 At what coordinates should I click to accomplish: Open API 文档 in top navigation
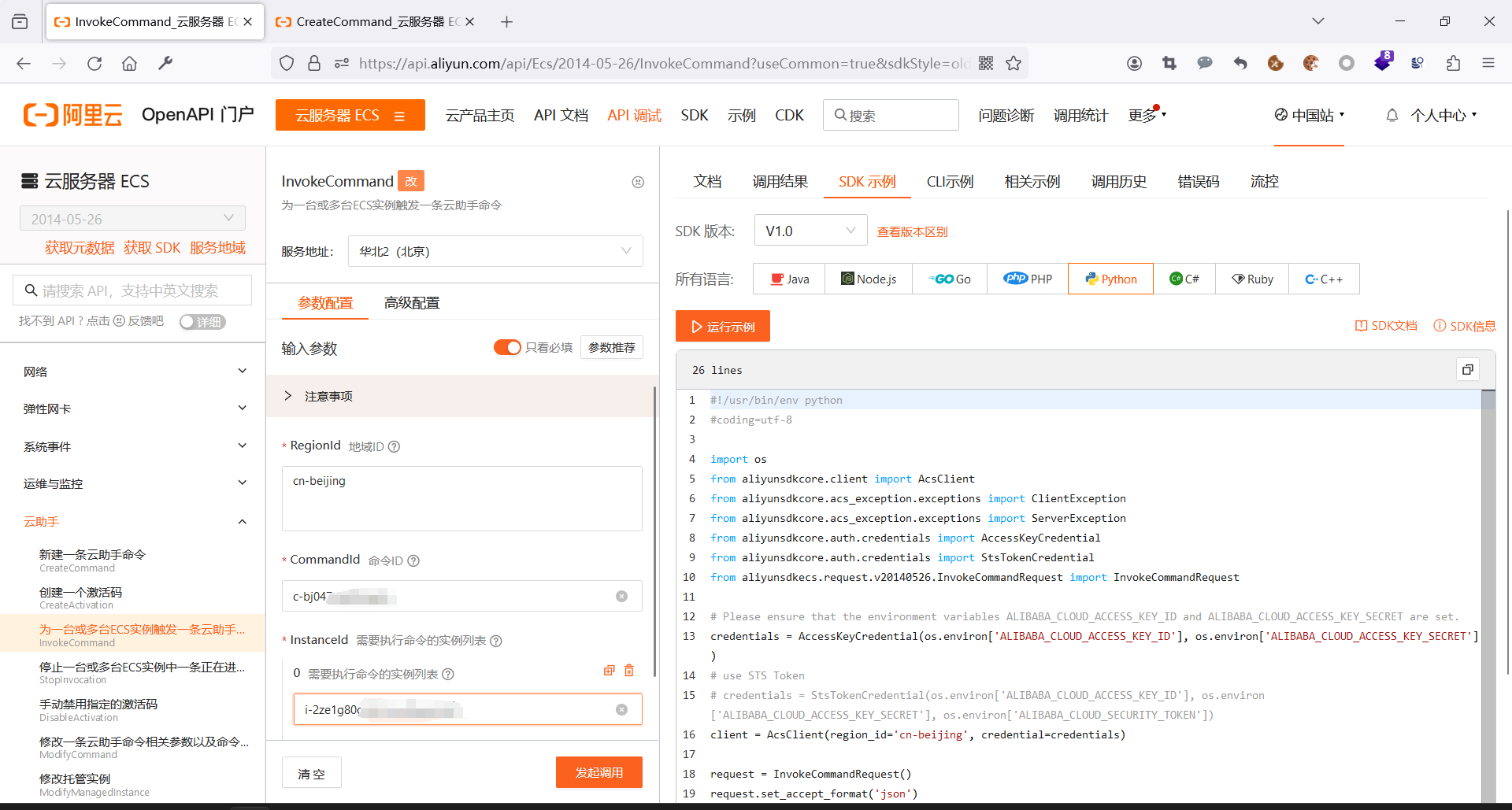(561, 115)
